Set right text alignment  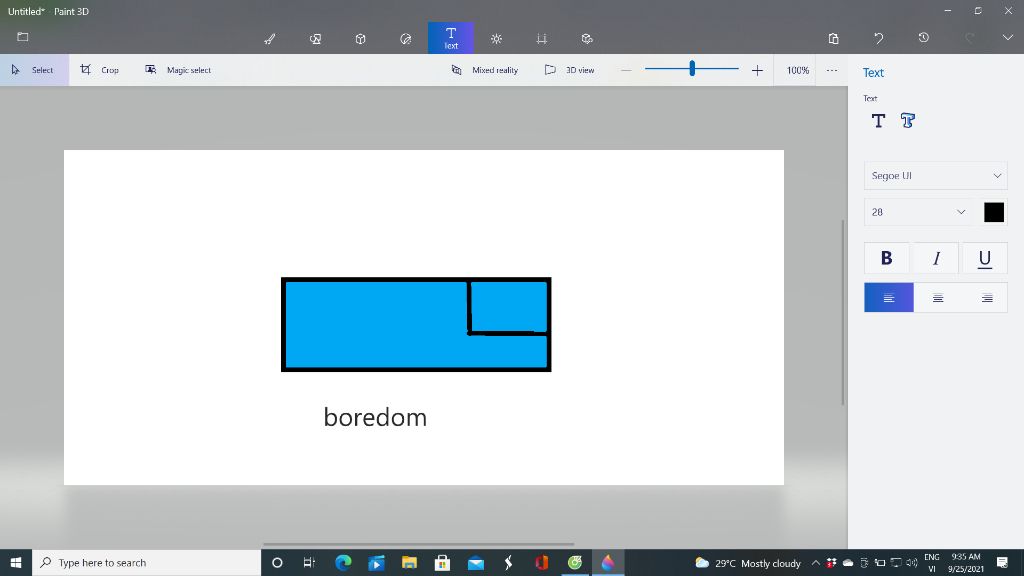click(x=987, y=298)
